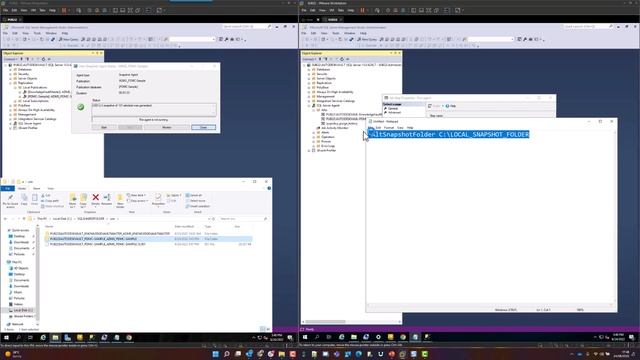This screenshot has height=360, width=640.
Task: Open Easy access dropdown in File Explorer
Action: pyautogui.click(x=137, y=201)
